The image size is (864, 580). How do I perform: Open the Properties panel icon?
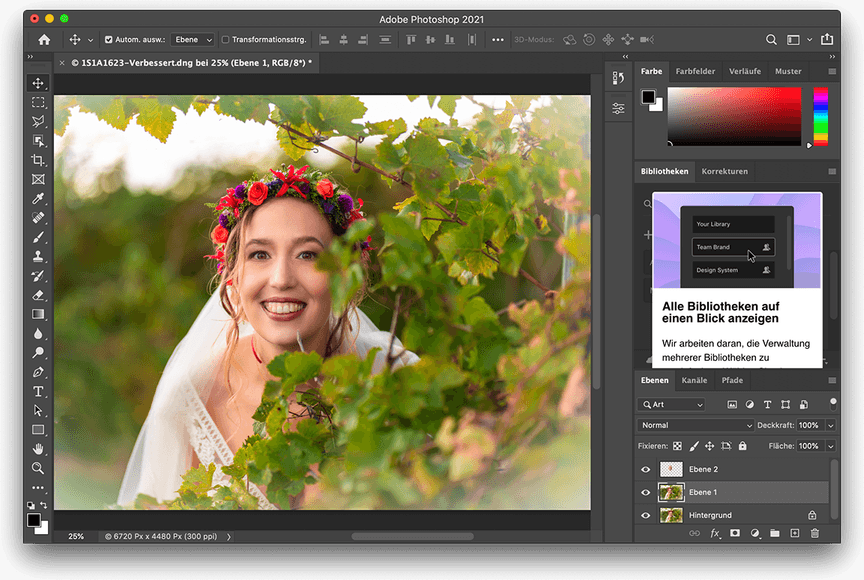(x=618, y=109)
